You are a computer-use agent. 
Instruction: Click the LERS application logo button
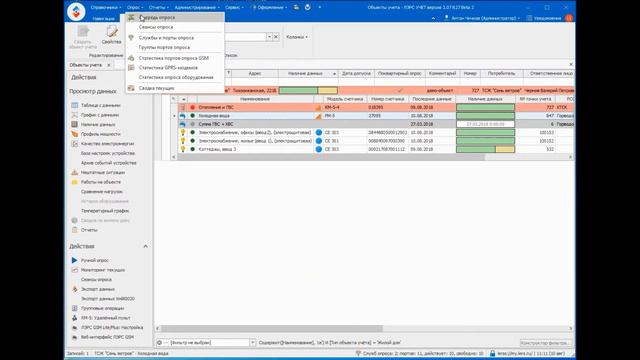coord(76,11)
